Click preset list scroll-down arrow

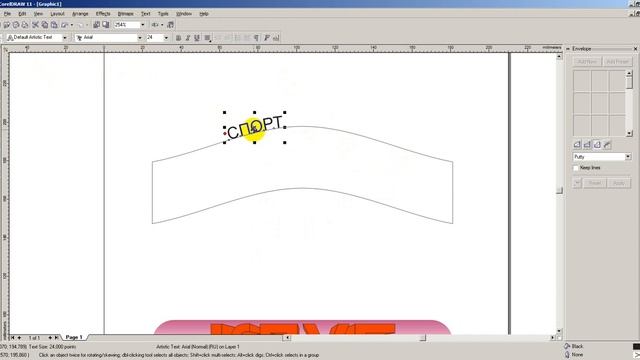pos(629,133)
